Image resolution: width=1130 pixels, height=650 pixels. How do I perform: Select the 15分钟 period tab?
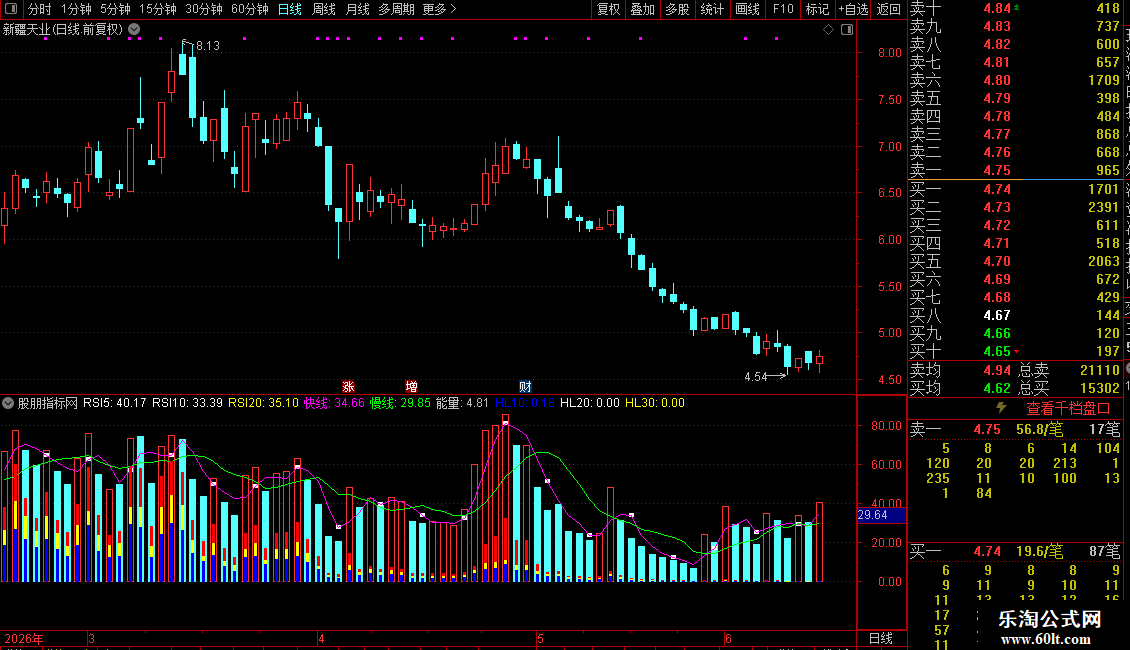[157, 9]
